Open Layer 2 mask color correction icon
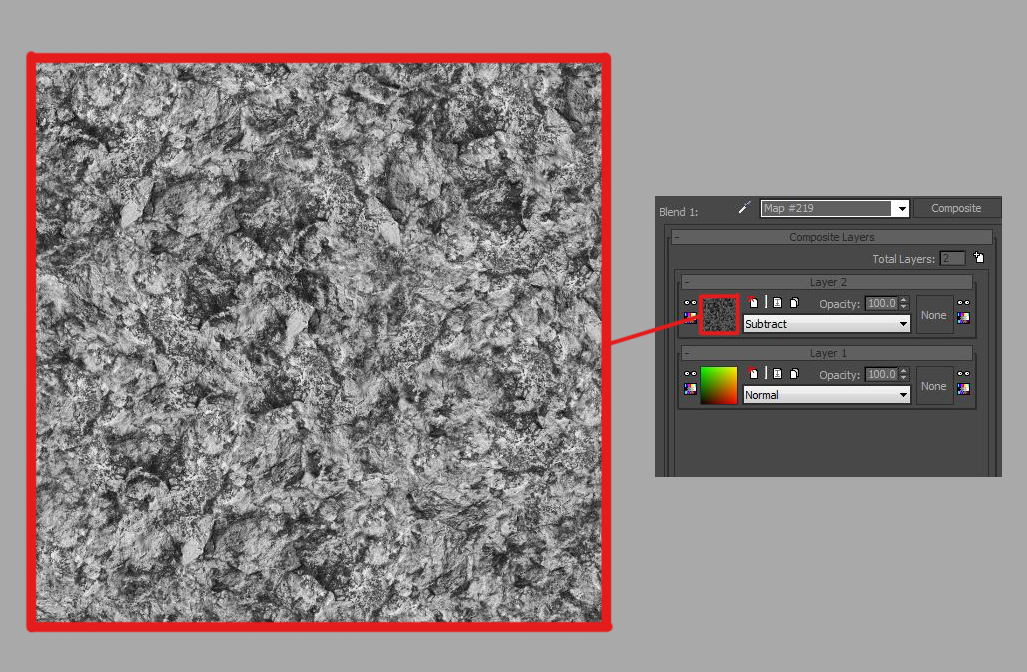Image resolution: width=1027 pixels, height=672 pixels. tap(963, 318)
